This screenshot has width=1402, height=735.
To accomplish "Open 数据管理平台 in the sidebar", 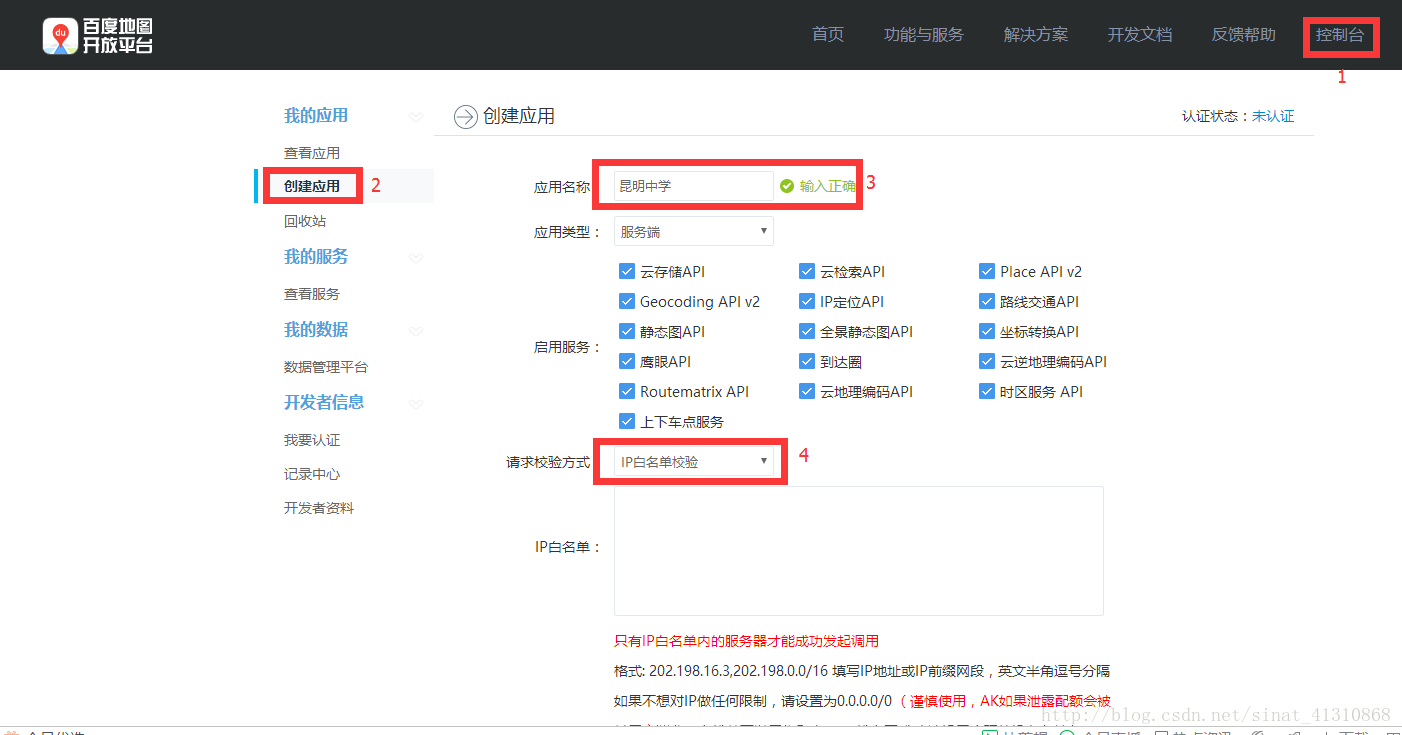I will coord(326,367).
